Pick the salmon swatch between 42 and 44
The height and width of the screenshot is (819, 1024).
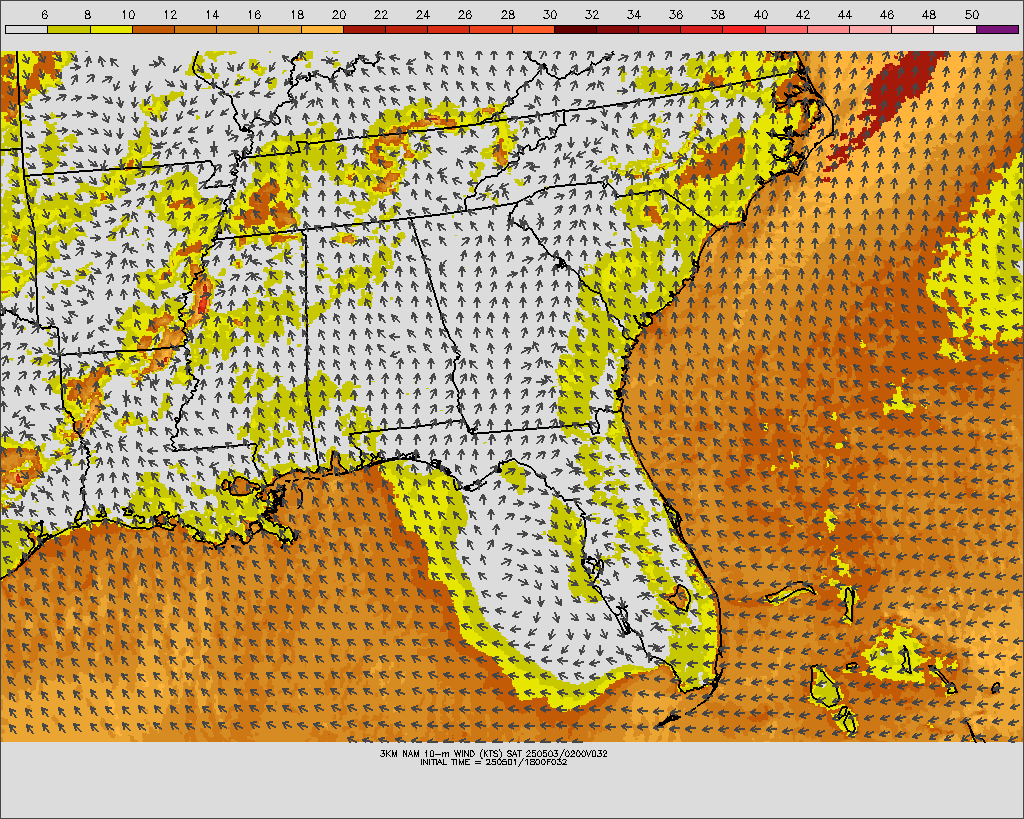click(x=829, y=29)
